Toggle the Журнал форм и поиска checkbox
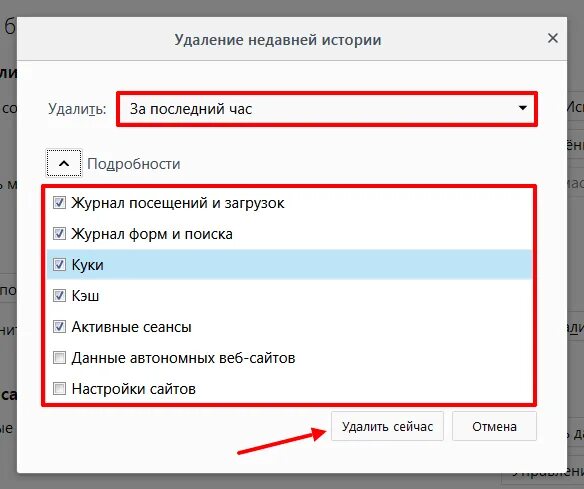This screenshot has width=584, height=489. [59, 234]
